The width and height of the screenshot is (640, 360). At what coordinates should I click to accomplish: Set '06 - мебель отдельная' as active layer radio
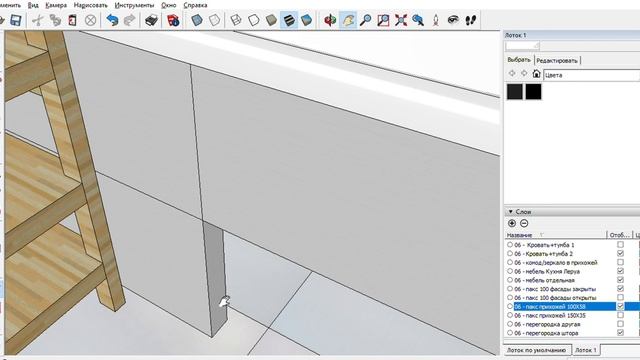click(x=510, y=280)
